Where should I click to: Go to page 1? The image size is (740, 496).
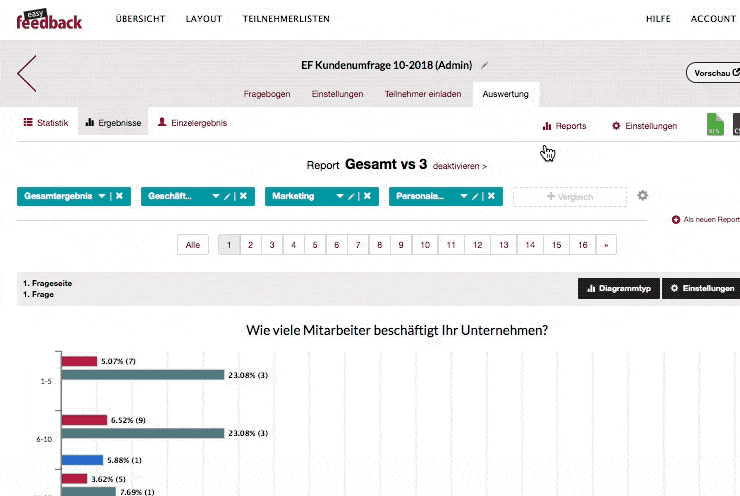click(229, 245)
